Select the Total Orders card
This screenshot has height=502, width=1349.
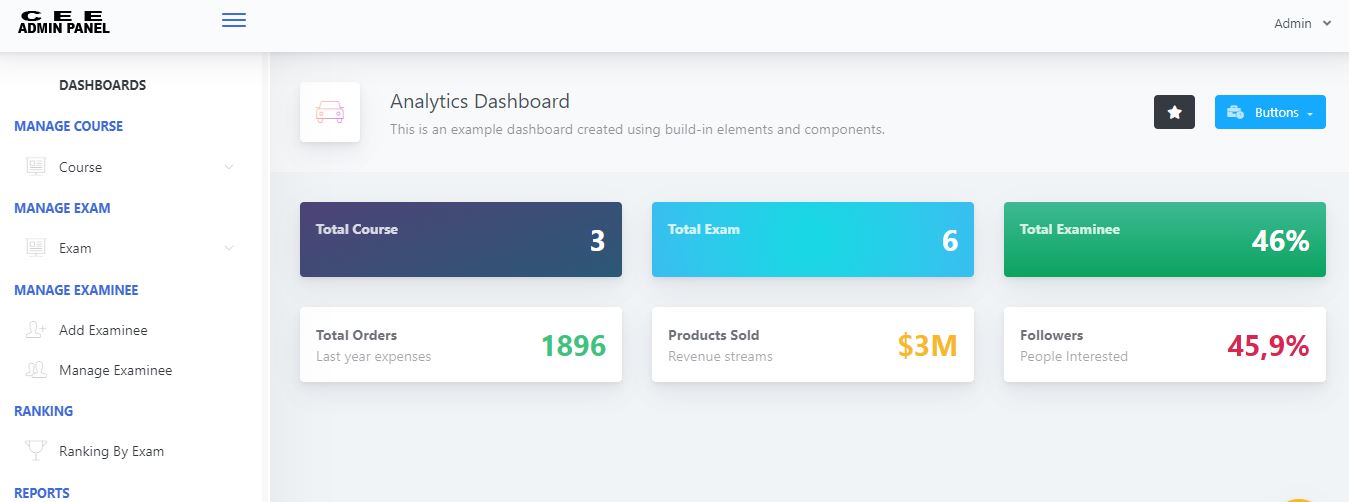pos(461,344)
